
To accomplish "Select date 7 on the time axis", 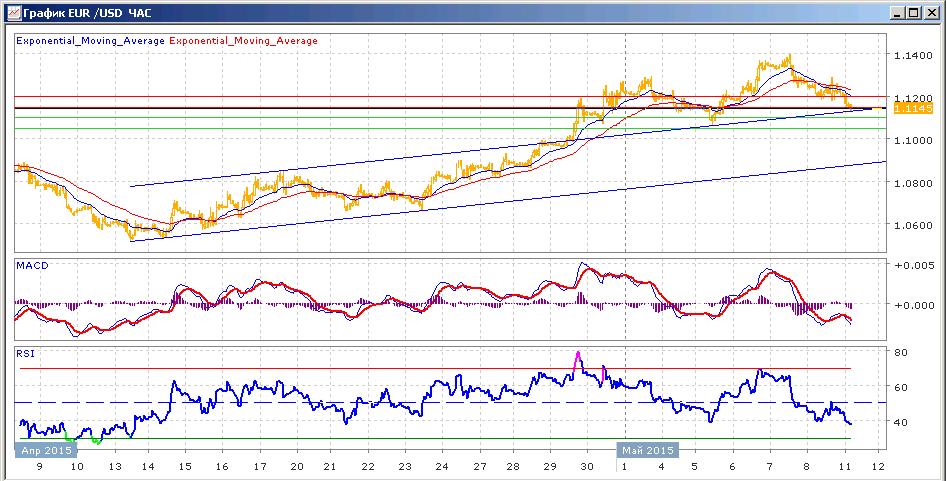I will (769, 467).
